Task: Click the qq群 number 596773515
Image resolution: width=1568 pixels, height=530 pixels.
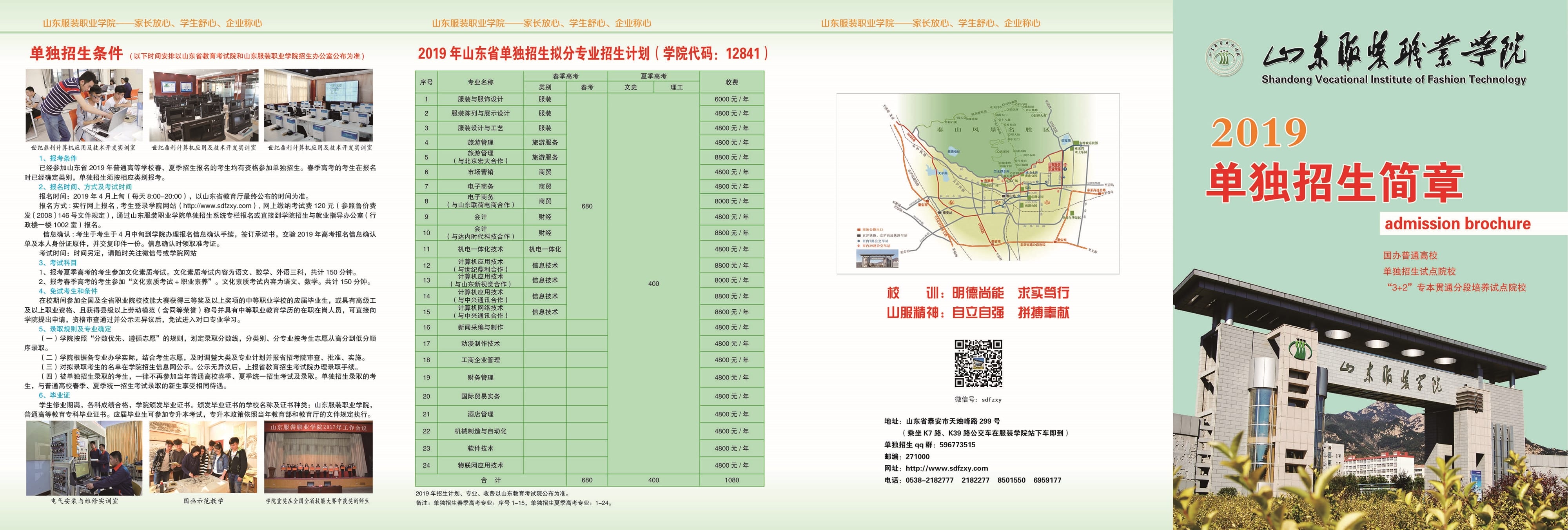Action: pos(957,445)
